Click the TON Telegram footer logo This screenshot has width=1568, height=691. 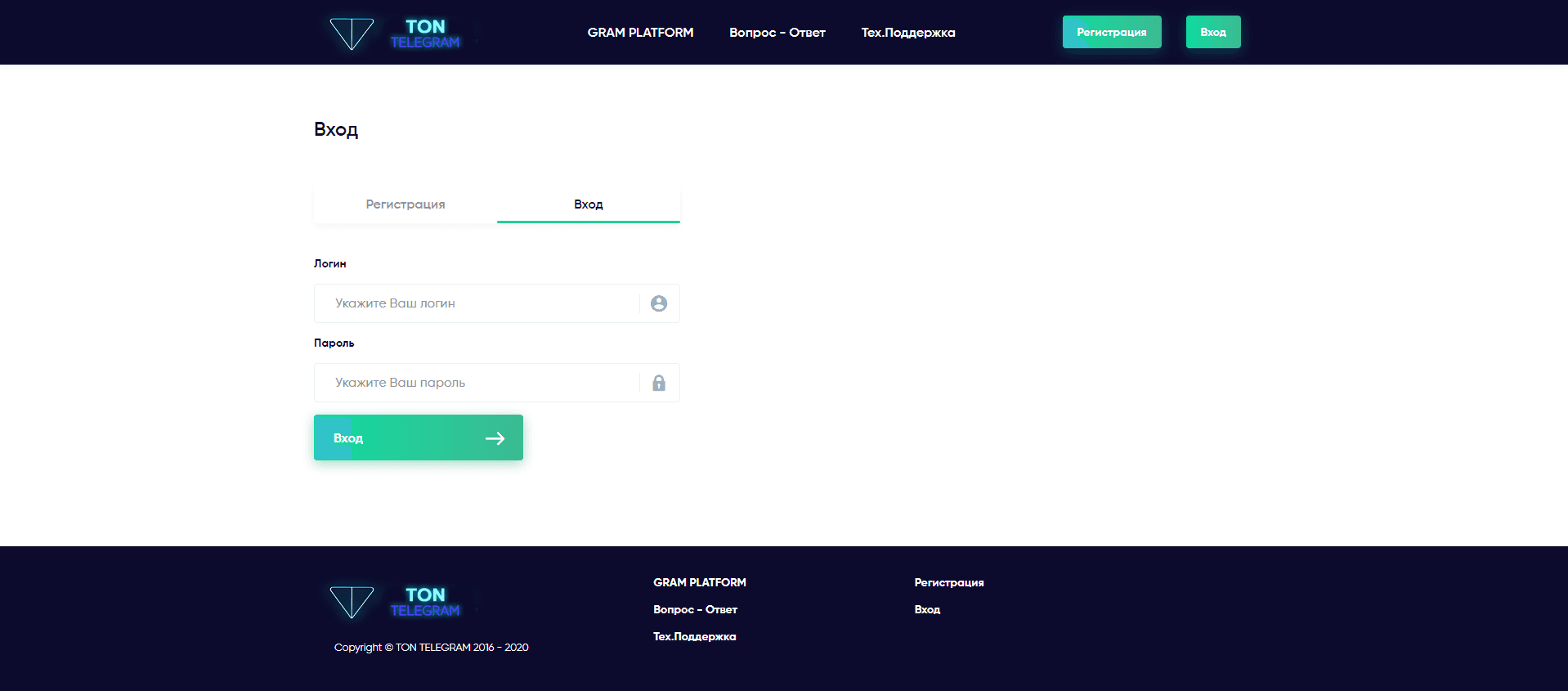point(395,602)
